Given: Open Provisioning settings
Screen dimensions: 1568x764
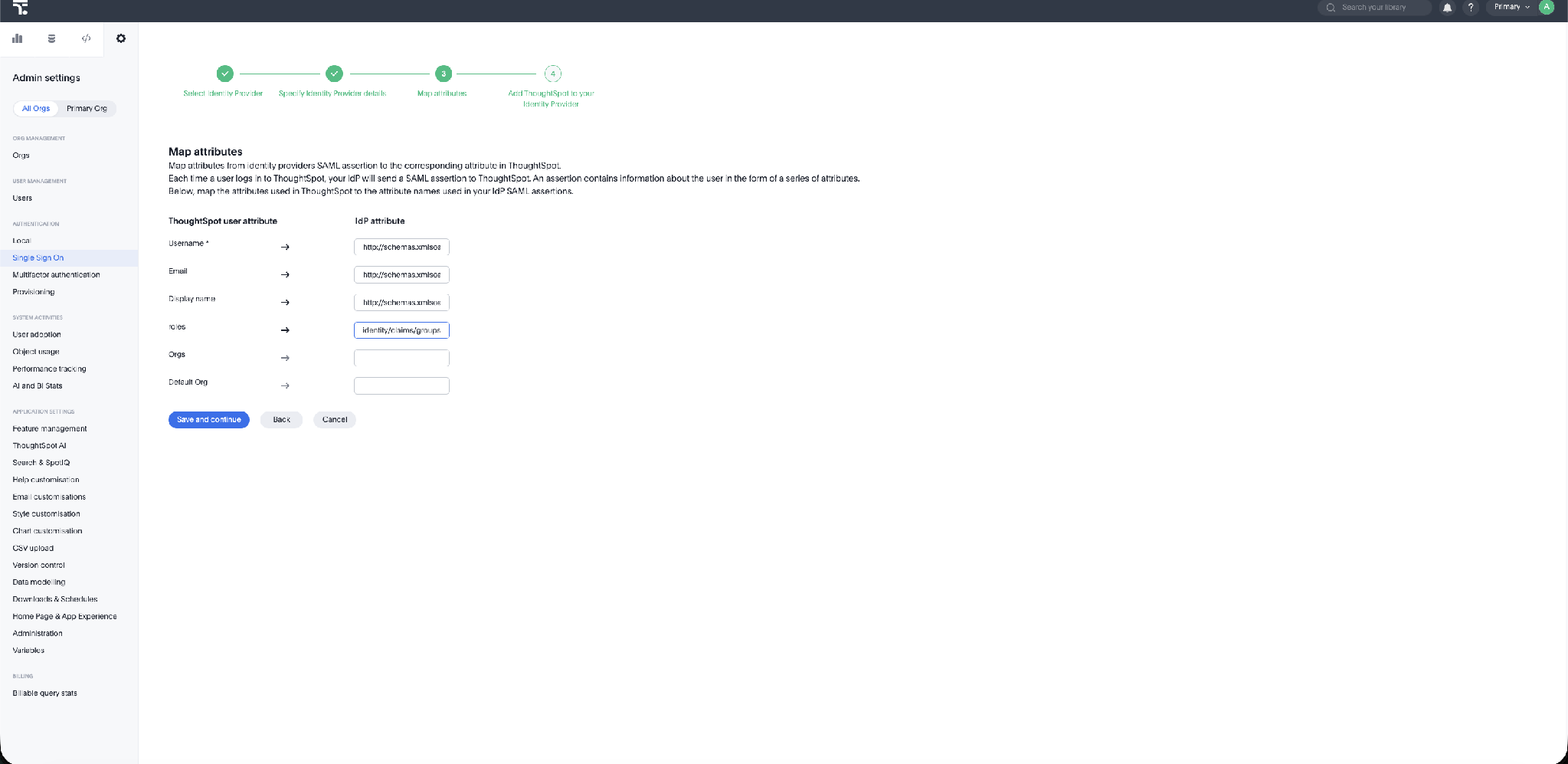Looking at the screenshot, I should [x=34, y=292].
